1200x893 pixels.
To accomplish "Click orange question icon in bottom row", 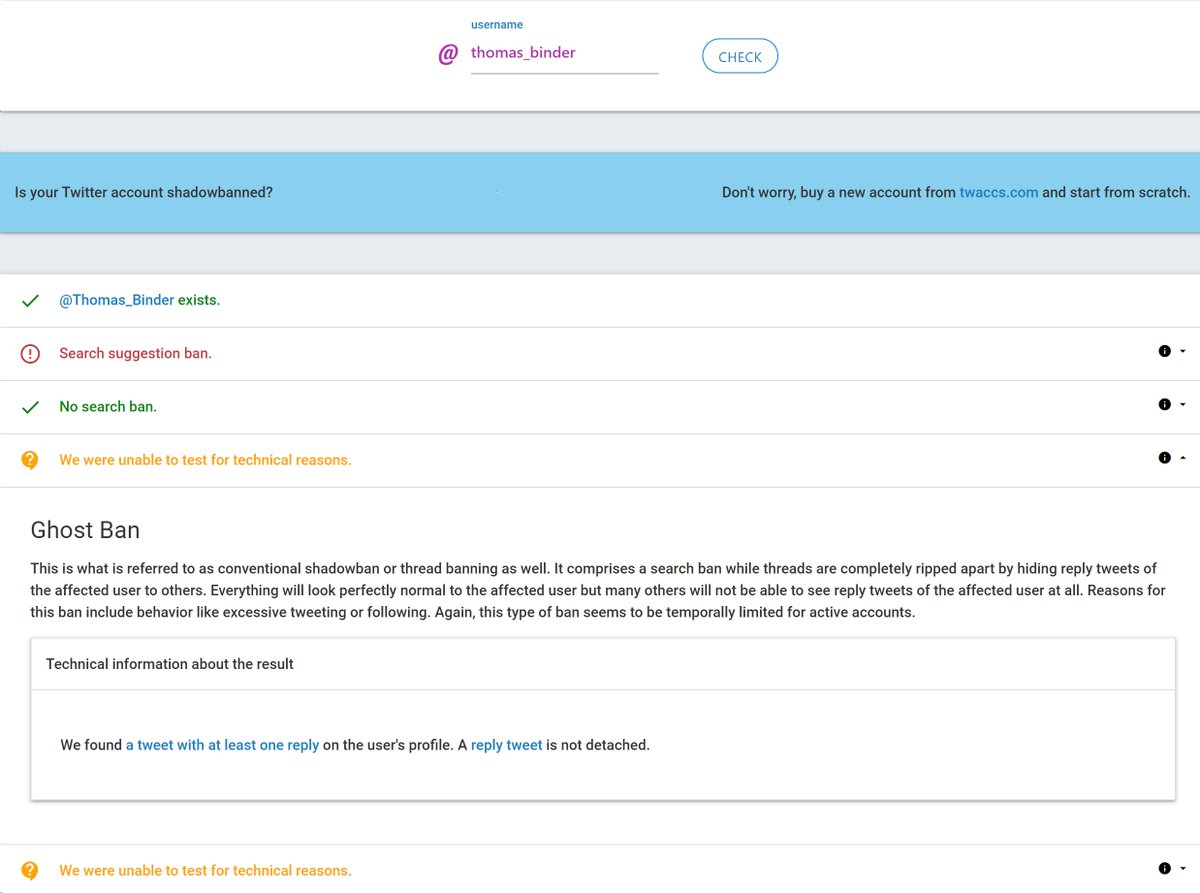I will [30, 871].
